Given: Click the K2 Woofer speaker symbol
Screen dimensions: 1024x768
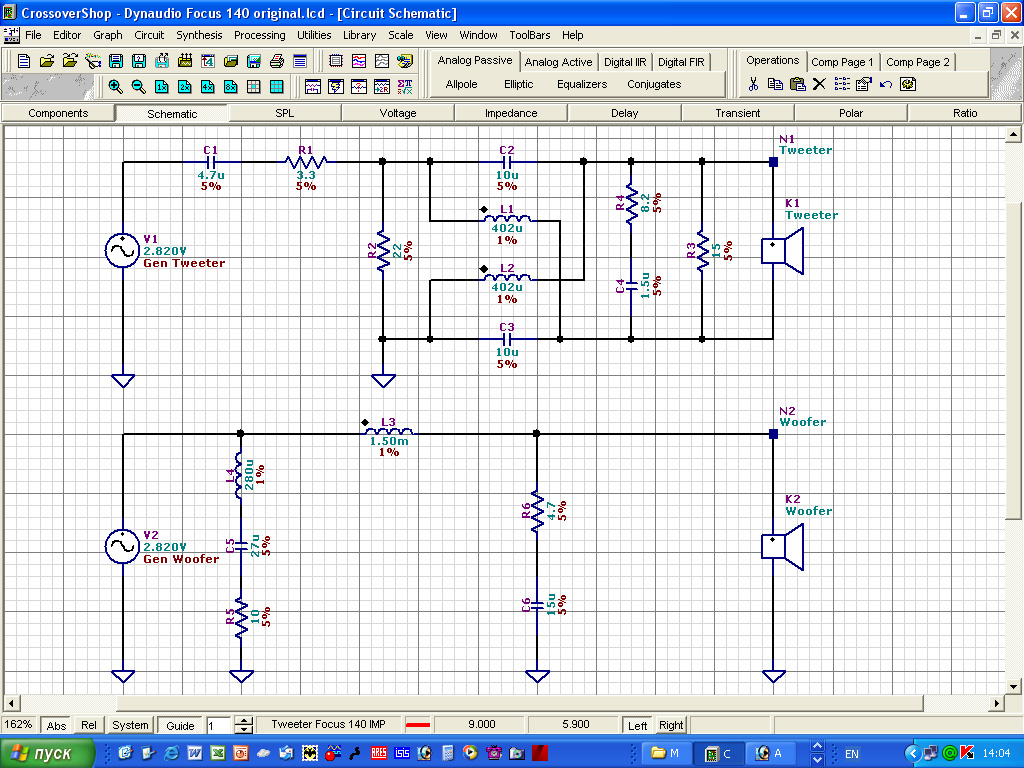Looking at the screenshot, I should [x=782, y=547].
